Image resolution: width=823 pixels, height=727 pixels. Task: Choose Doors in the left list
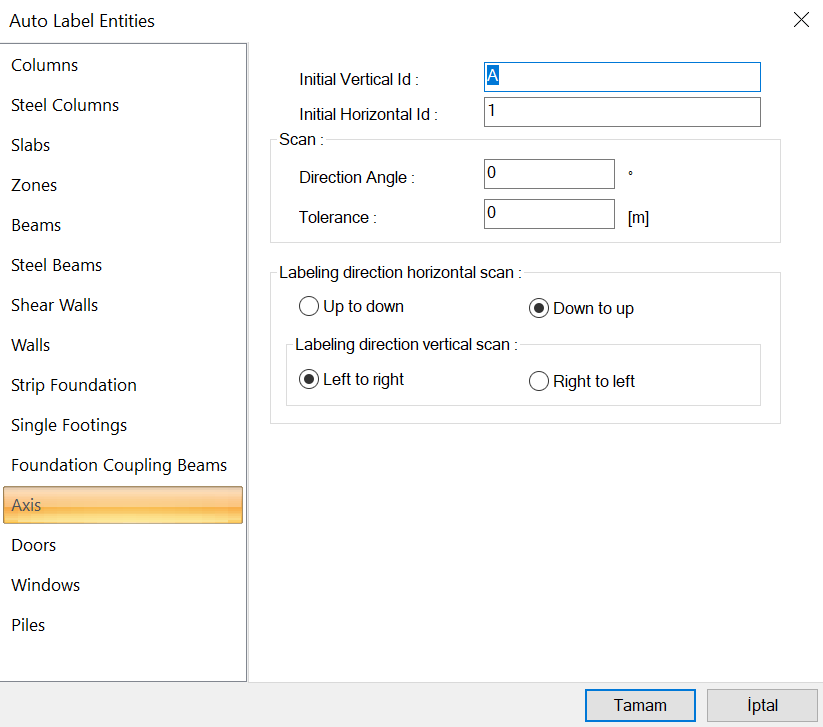coord(34,546)
